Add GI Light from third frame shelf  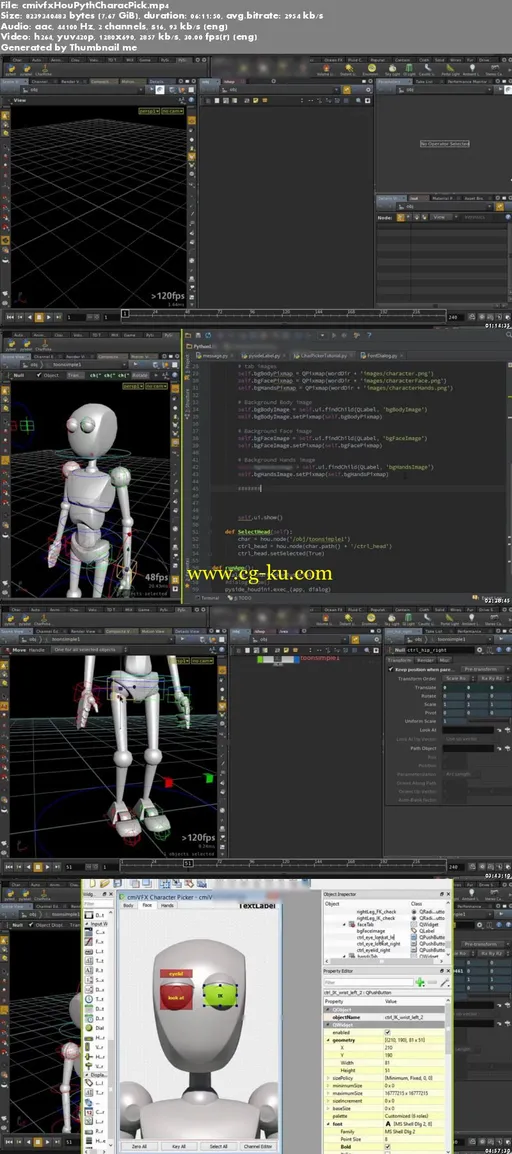(x=409, y=620)
